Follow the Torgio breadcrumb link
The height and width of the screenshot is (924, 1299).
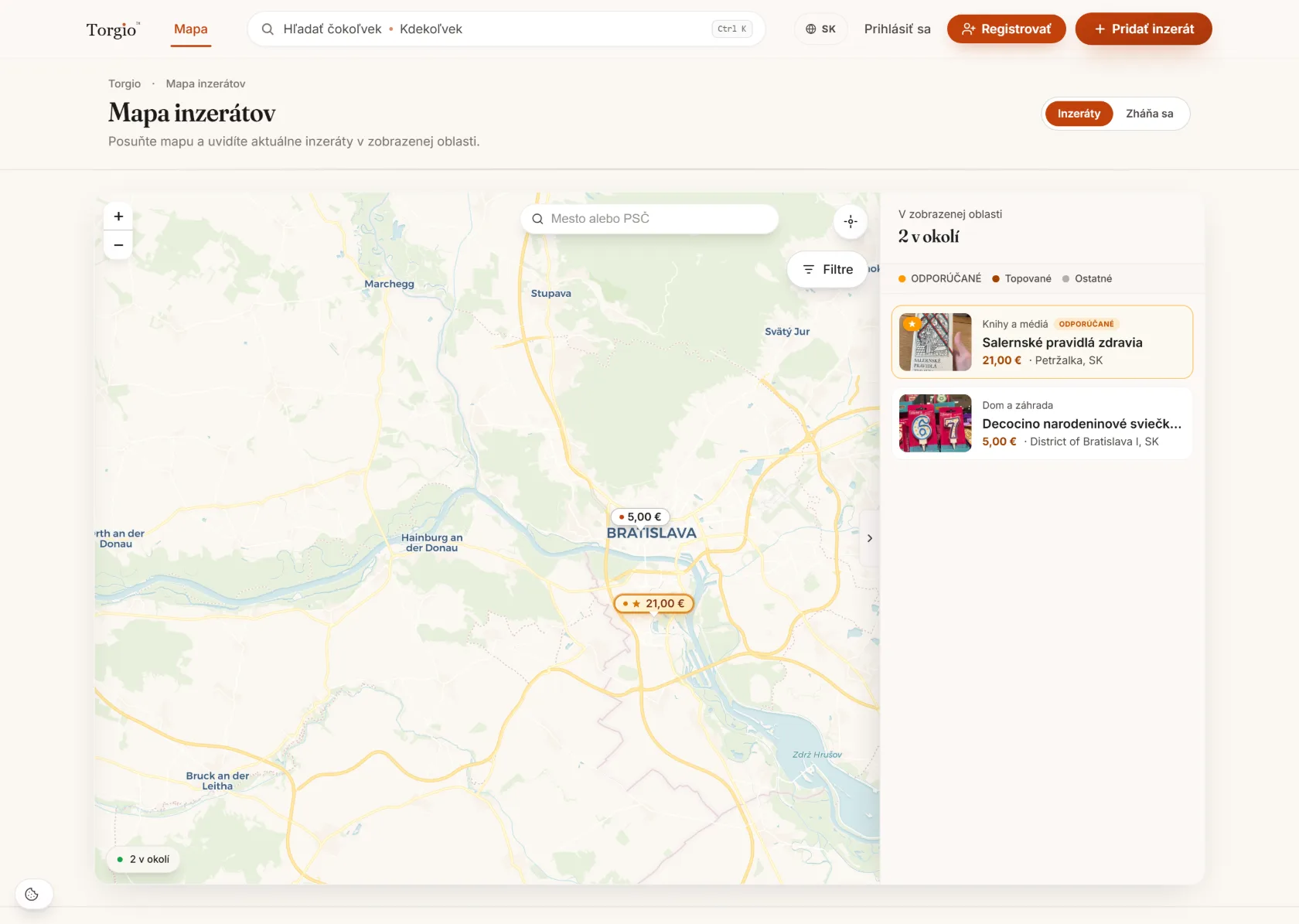124,84
